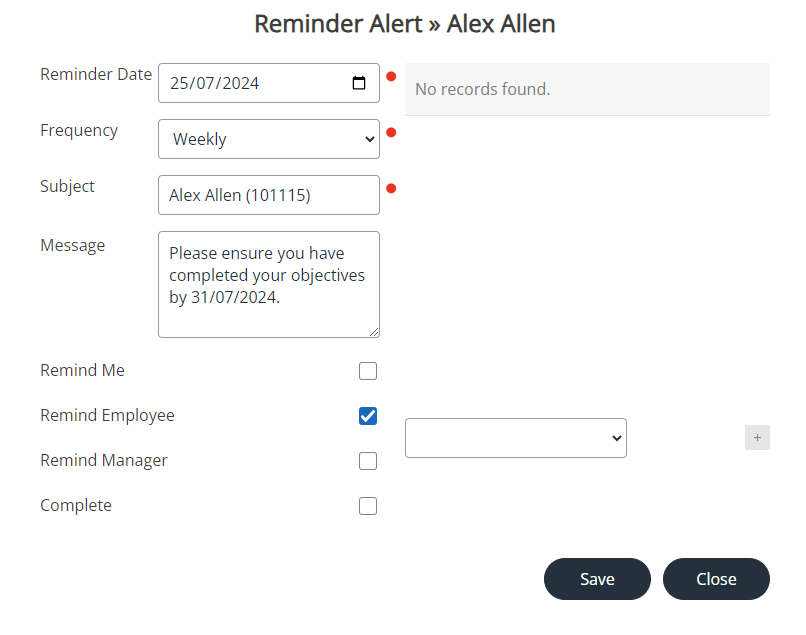Mark the Complete checkbox

[368, 506]
